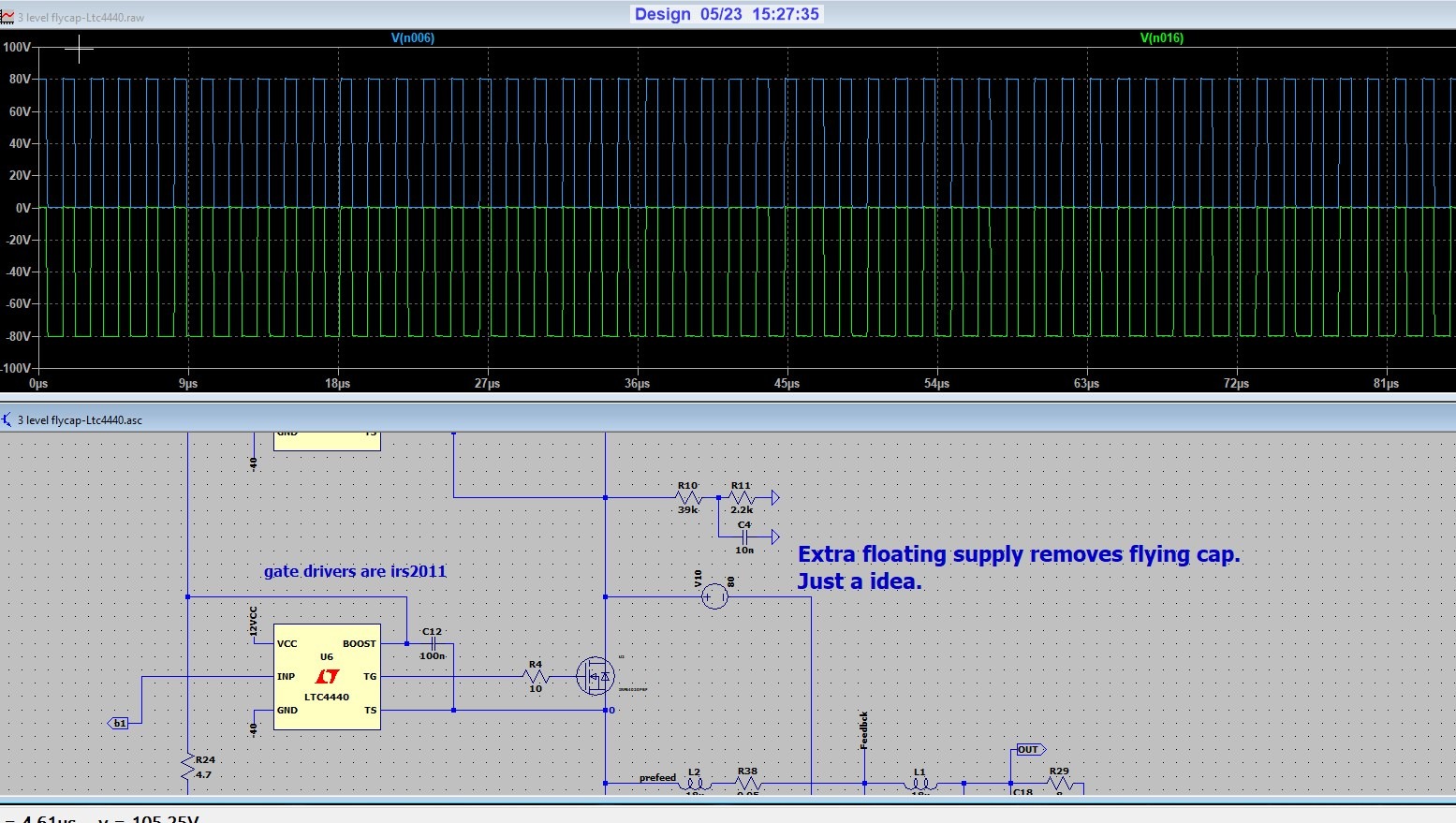Screen dimensions: 1456x823
Task: Activate the 3 level flycap-Ltc4440.asc title bar
Action: point(728,419)
